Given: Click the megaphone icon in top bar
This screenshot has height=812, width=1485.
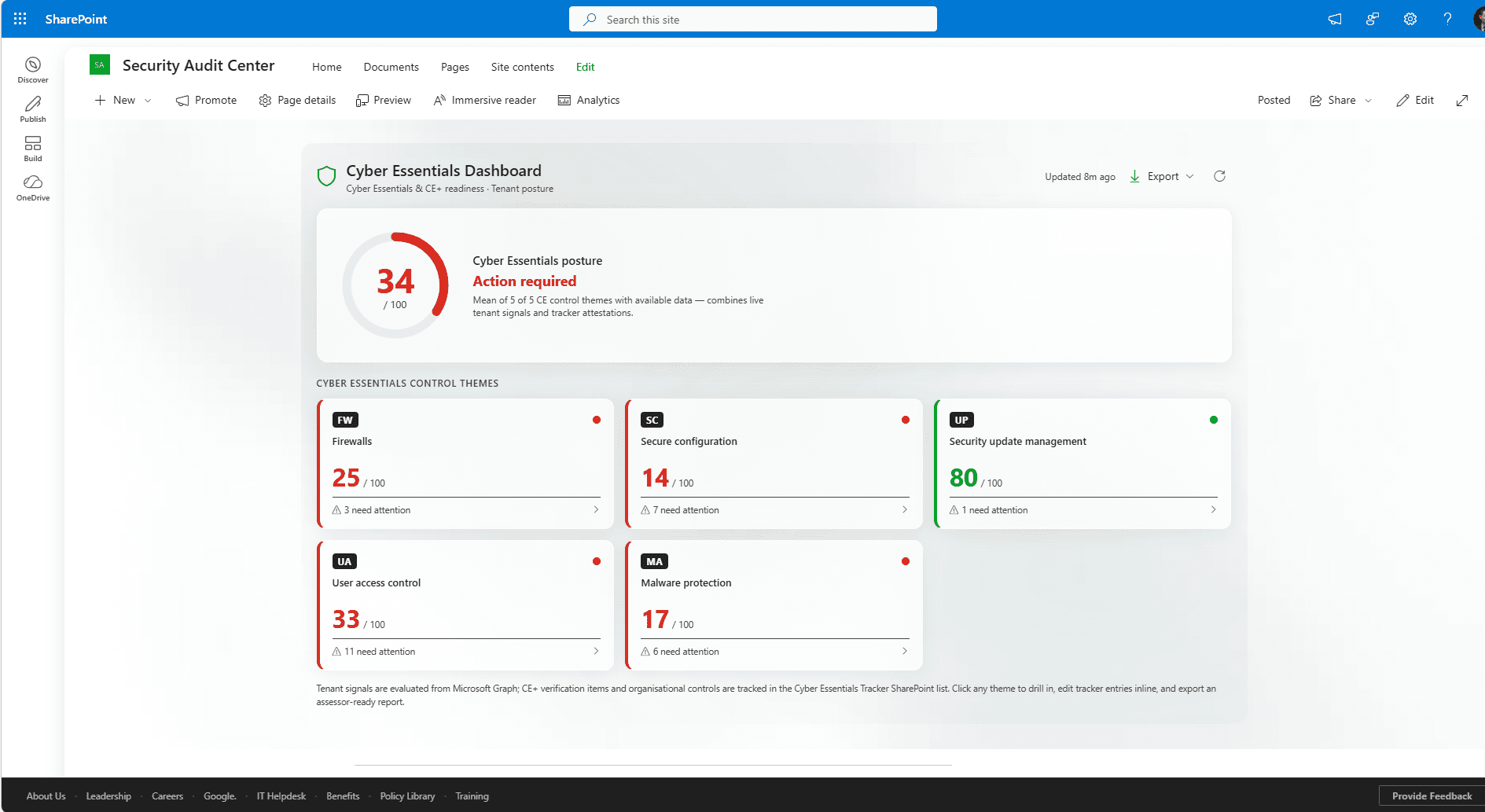Looking at the screenshot, I should click(1335, 19).
